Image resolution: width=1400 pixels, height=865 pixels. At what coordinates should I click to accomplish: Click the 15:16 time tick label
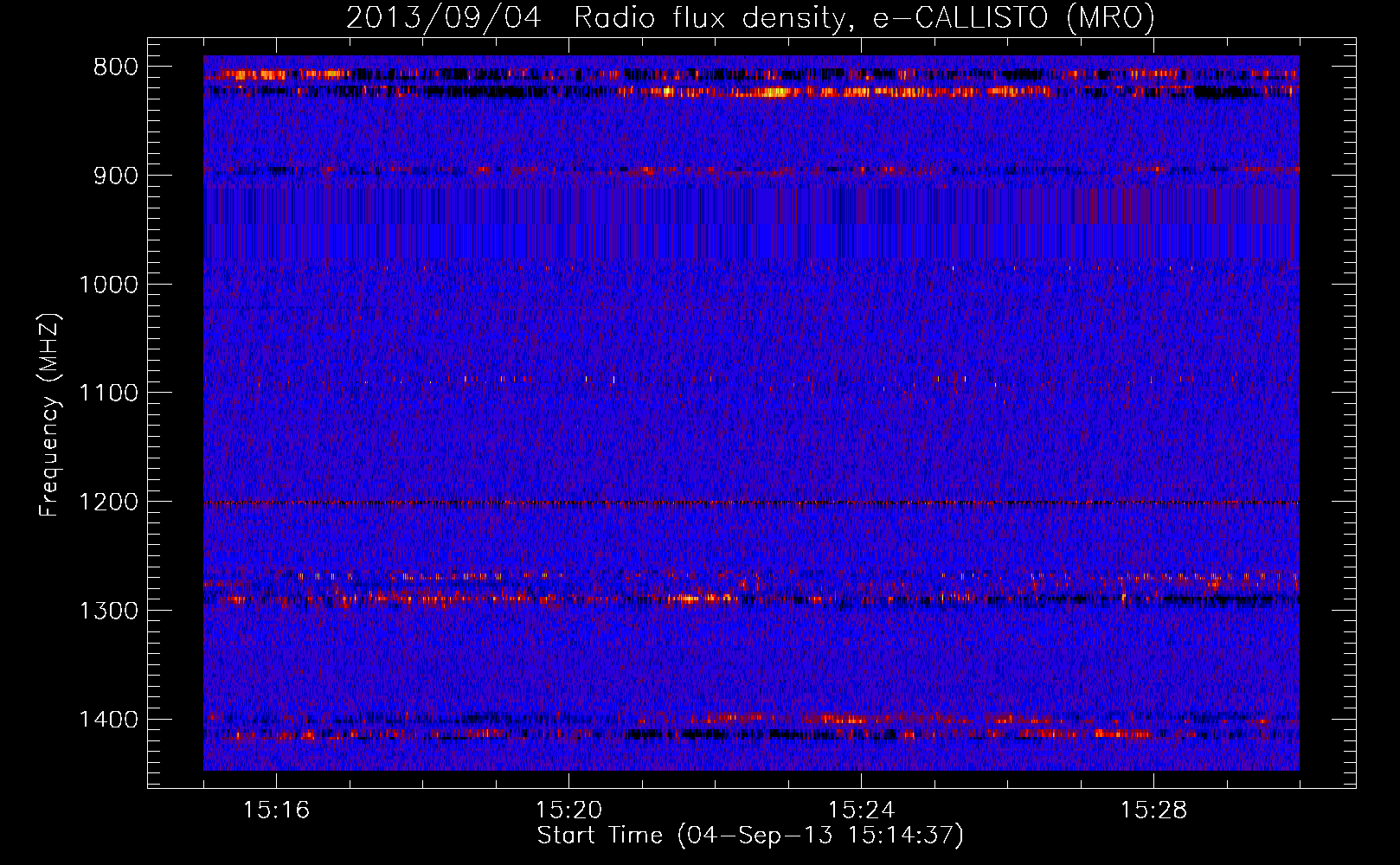pyautogui.click(x=276, y=811)
